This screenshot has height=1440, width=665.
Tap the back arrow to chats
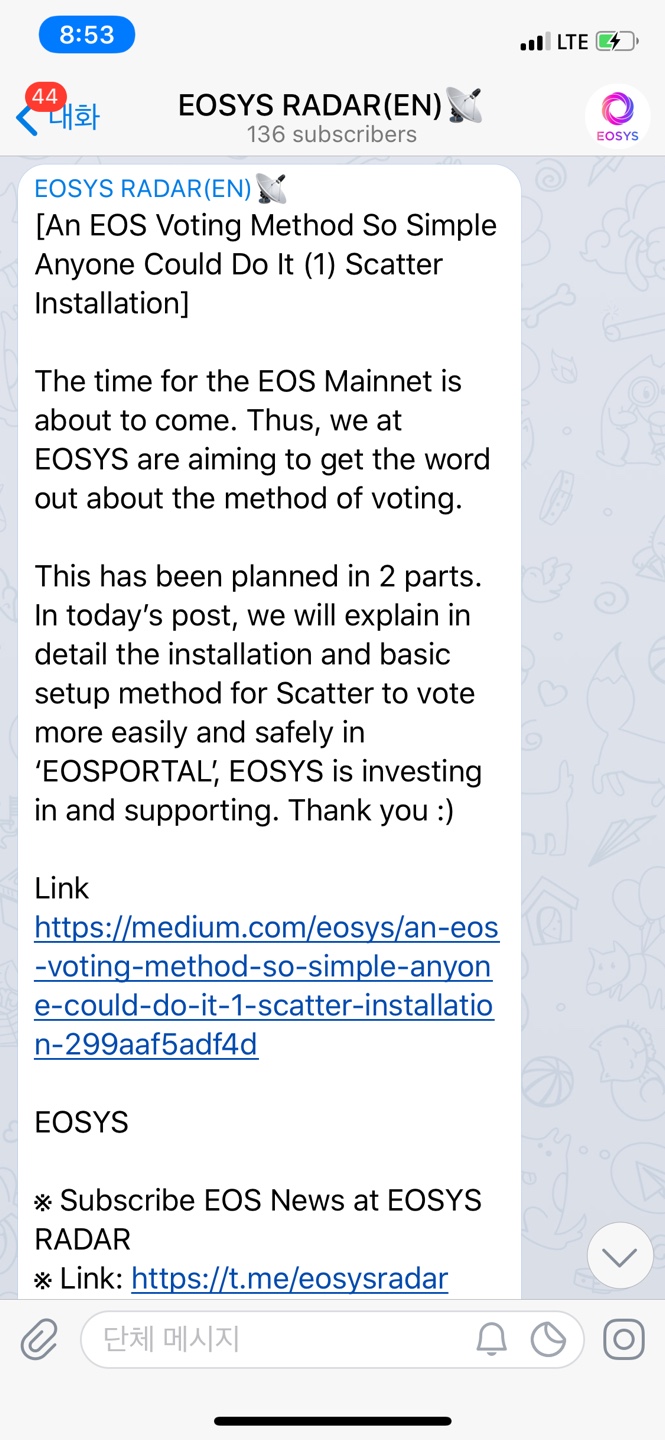coord(26,118)
